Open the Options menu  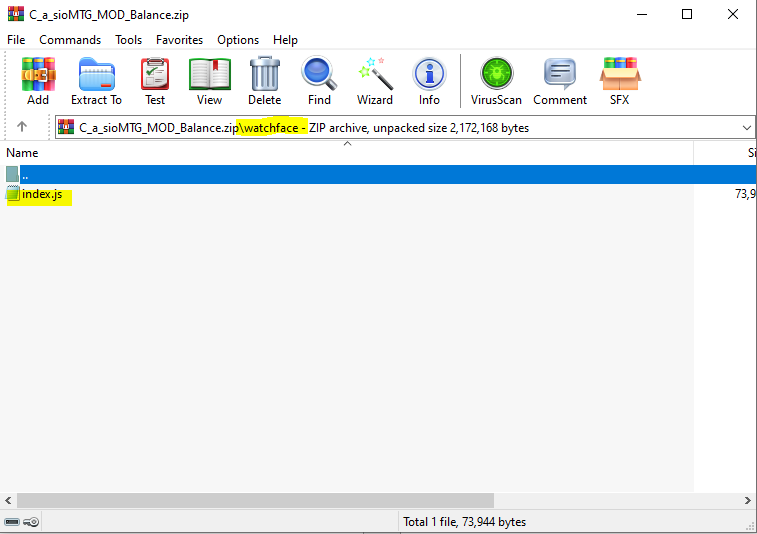[x=238, y=40]
